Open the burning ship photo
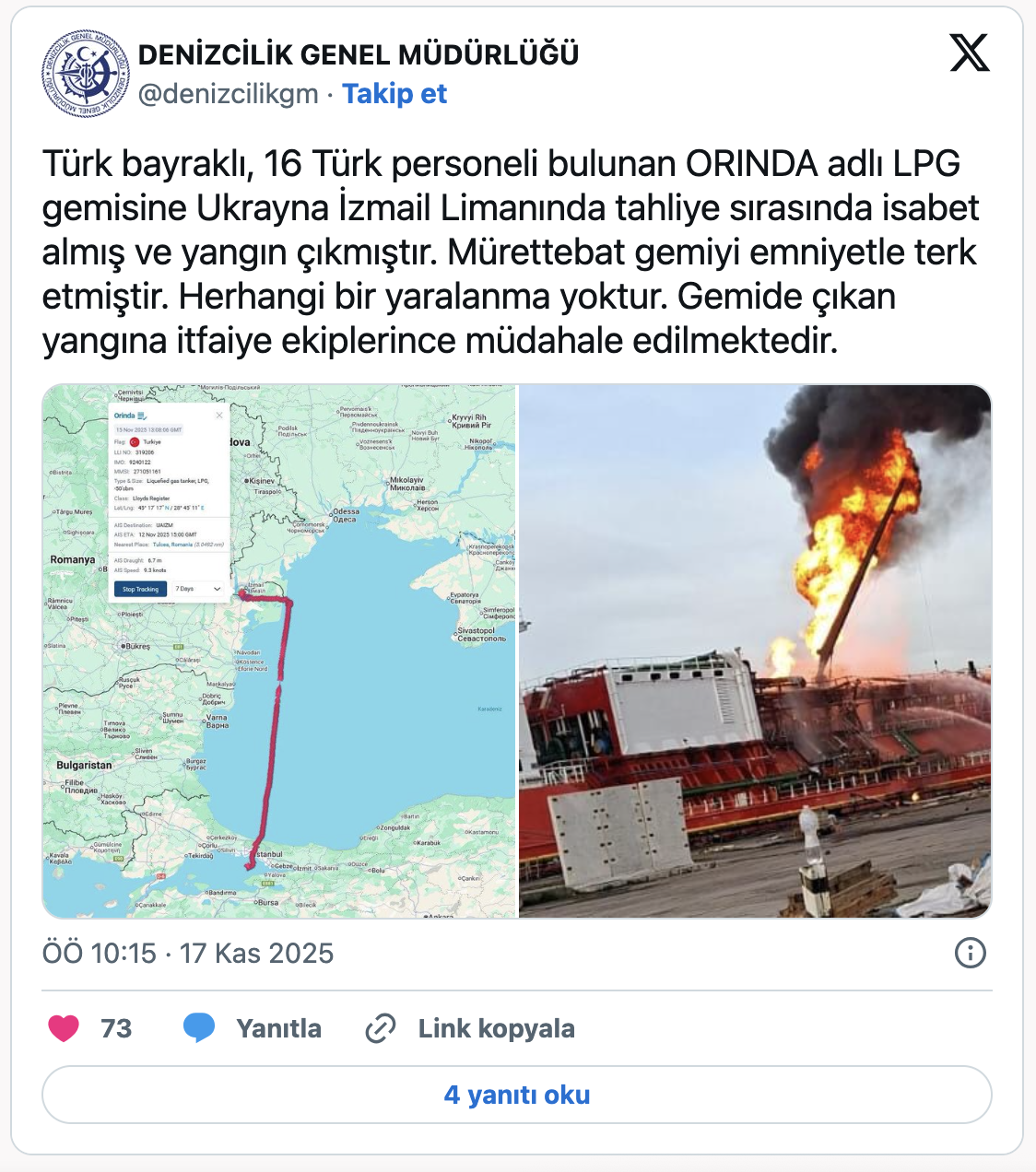 pos(755,651)
